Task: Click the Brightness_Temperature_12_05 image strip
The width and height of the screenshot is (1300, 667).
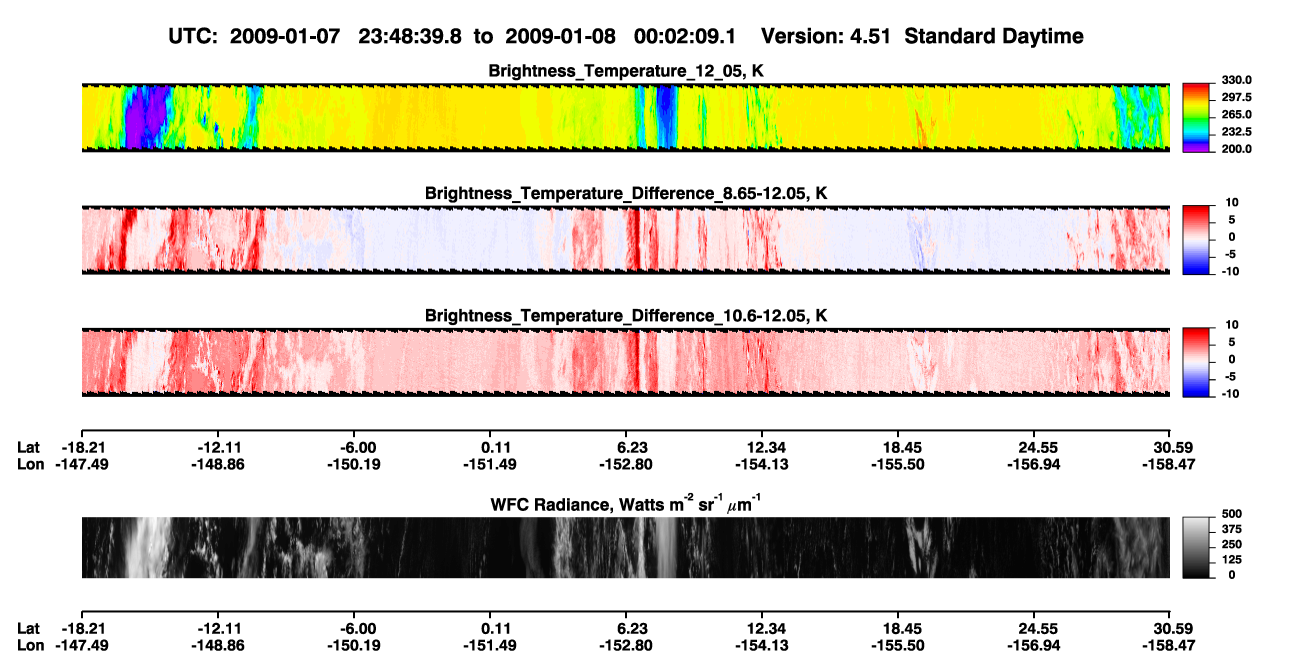Action: point(625,117)
